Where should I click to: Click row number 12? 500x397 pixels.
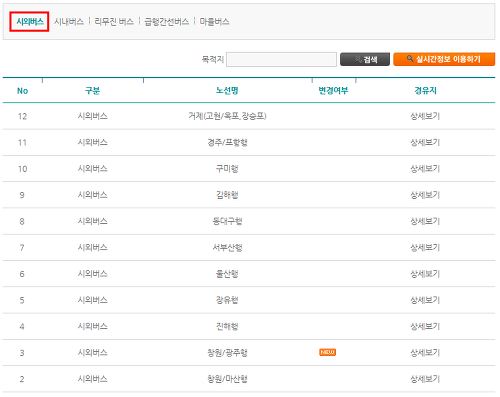[x=22, y=116]
